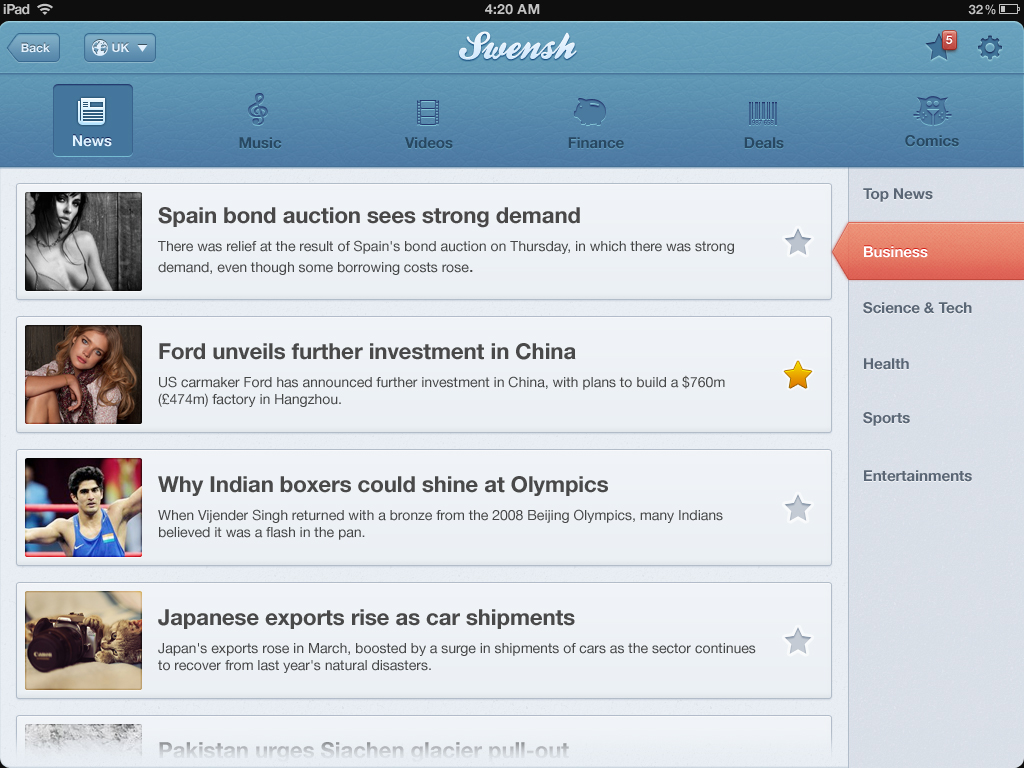Screen dimensions: 1024x768
Task: Select the News tab
Action: pyautogui.click(x=92, y=120)
